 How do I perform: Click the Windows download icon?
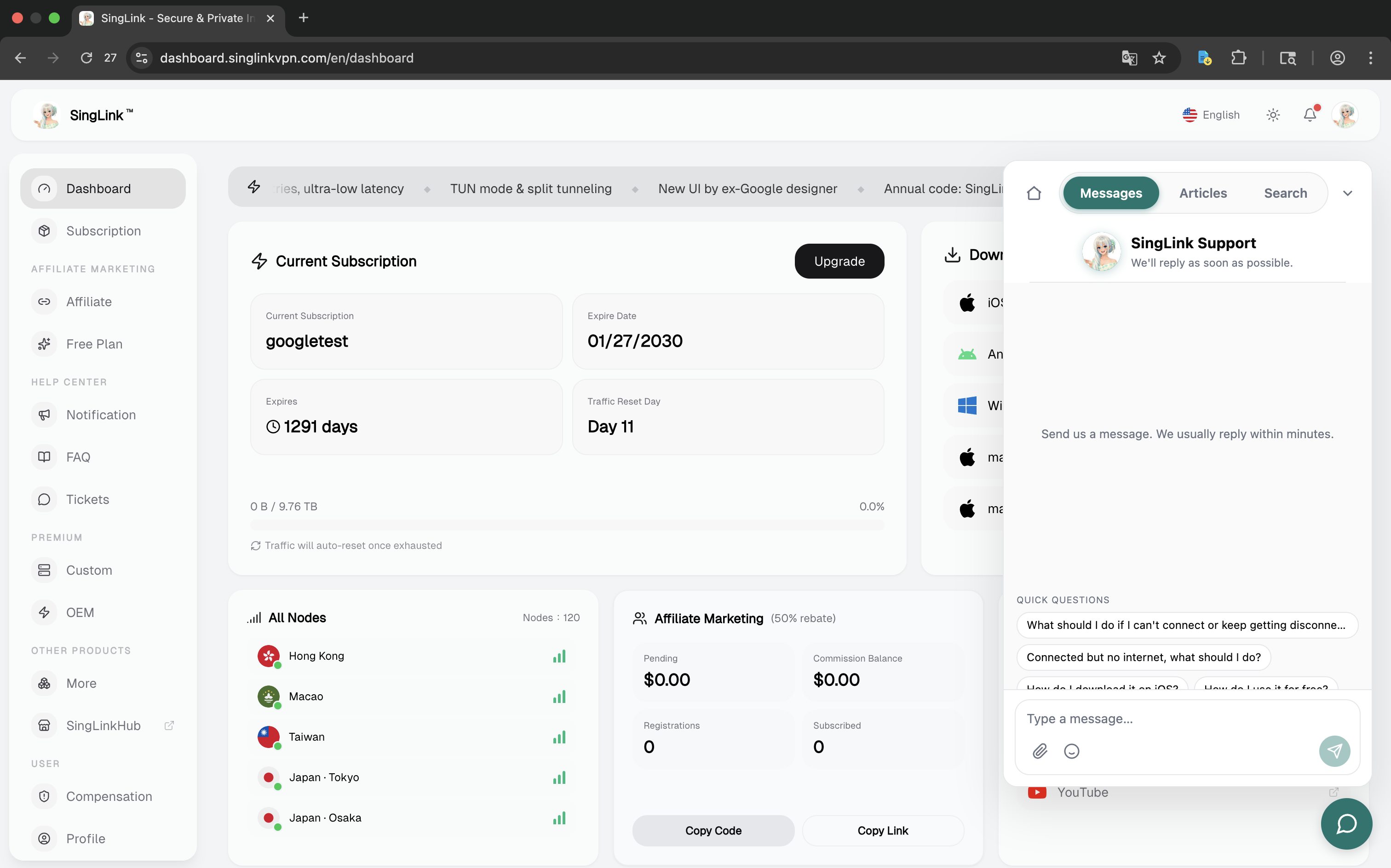tap(967, 405)
